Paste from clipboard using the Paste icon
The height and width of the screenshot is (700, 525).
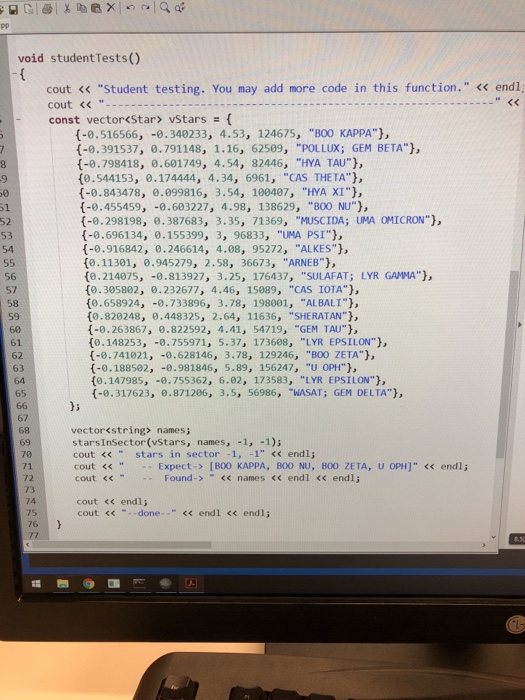coord(96,8)
